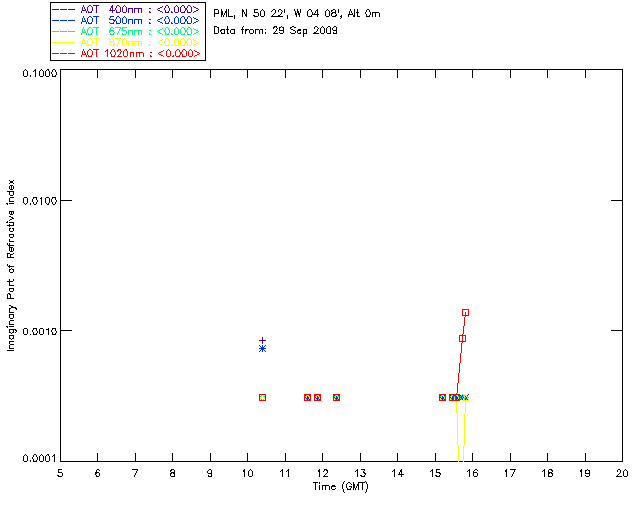Viewport: 640px width, 512px height.
Task: Click the x-axis tick label 18
Action: click(547, 473)
